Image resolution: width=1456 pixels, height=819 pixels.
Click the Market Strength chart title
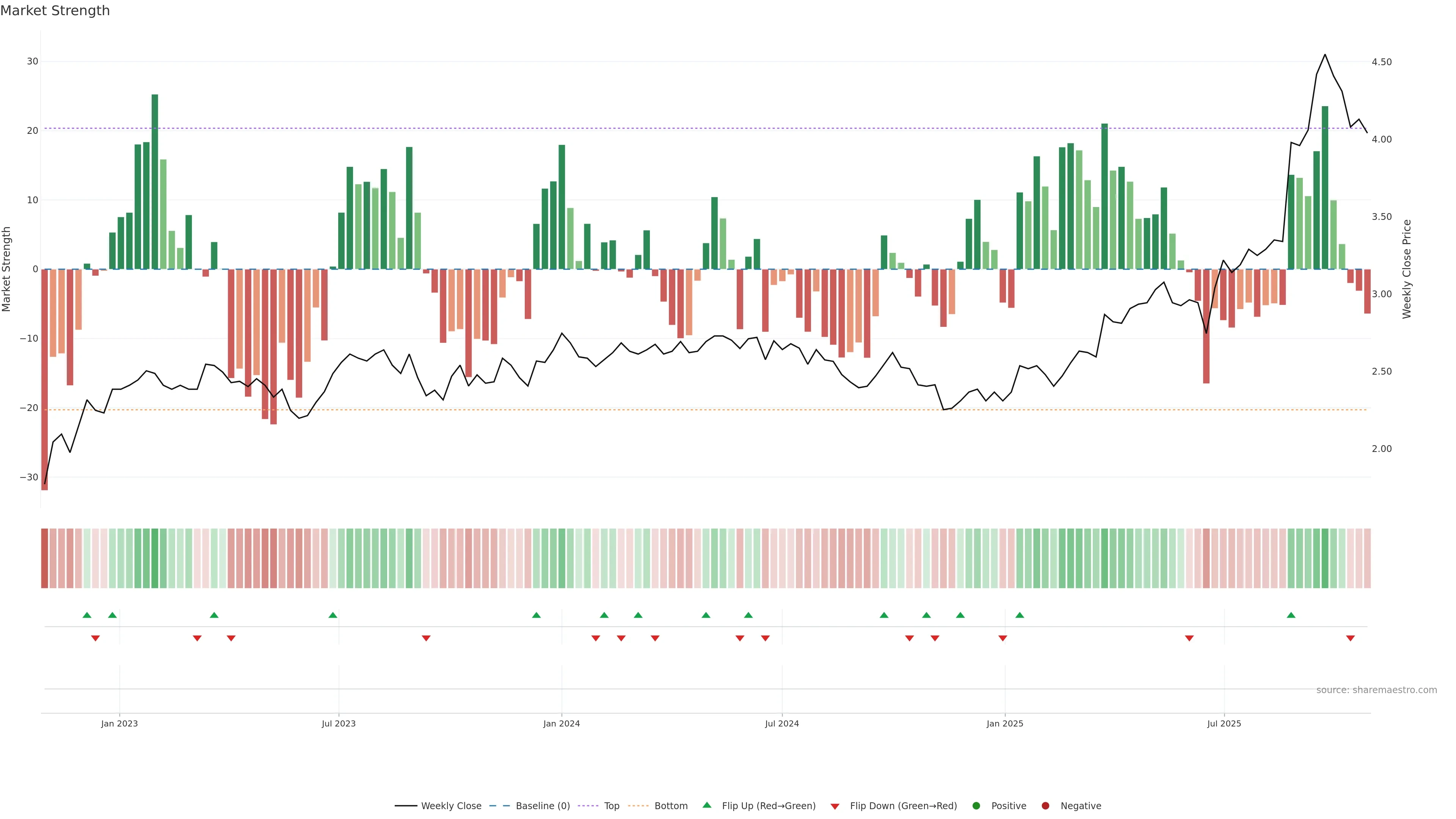55,11
